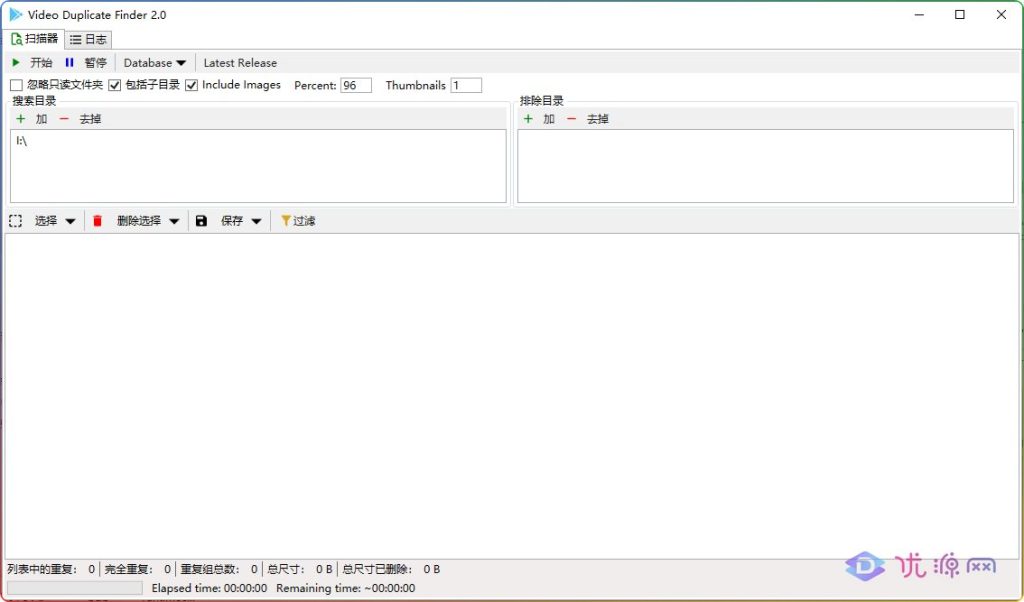Disable the Include Images checkbox

[x=192, y=86]
